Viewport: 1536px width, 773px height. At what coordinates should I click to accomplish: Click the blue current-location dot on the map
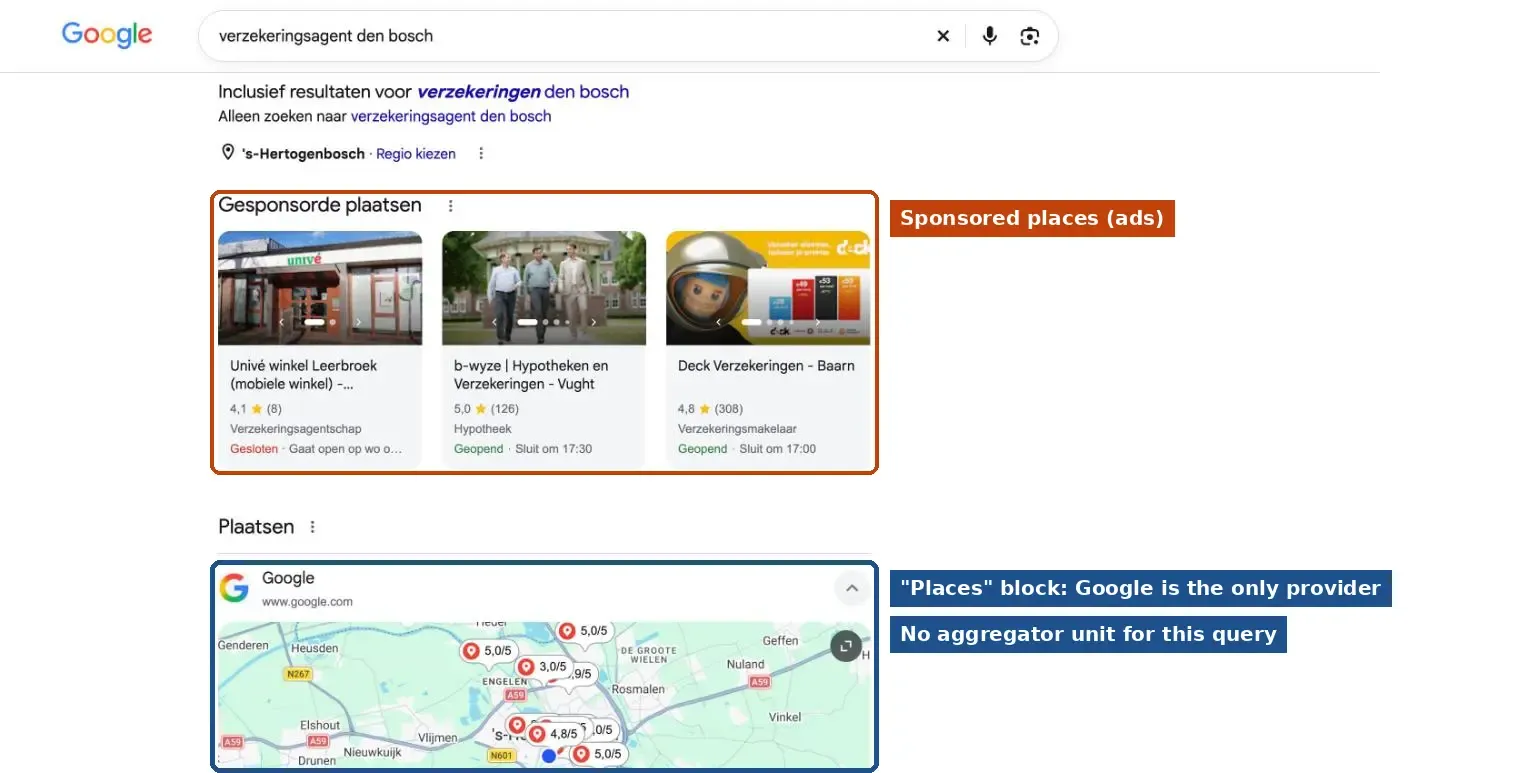(548, 756)
